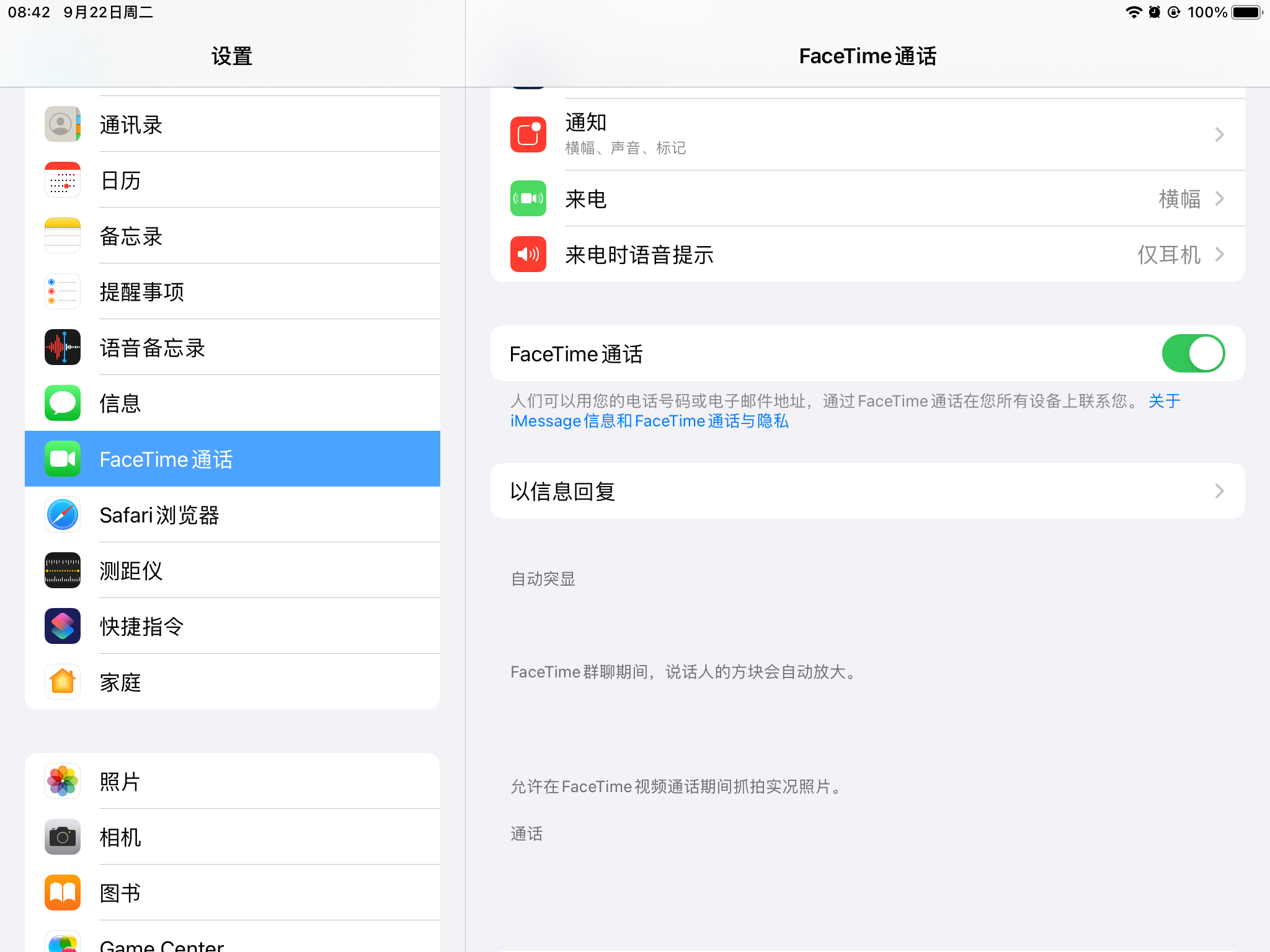Viewport: 1270px width, 952px height.
Task: Expand 来电 banner style option (横幅)
Action: click(1191, 199)
